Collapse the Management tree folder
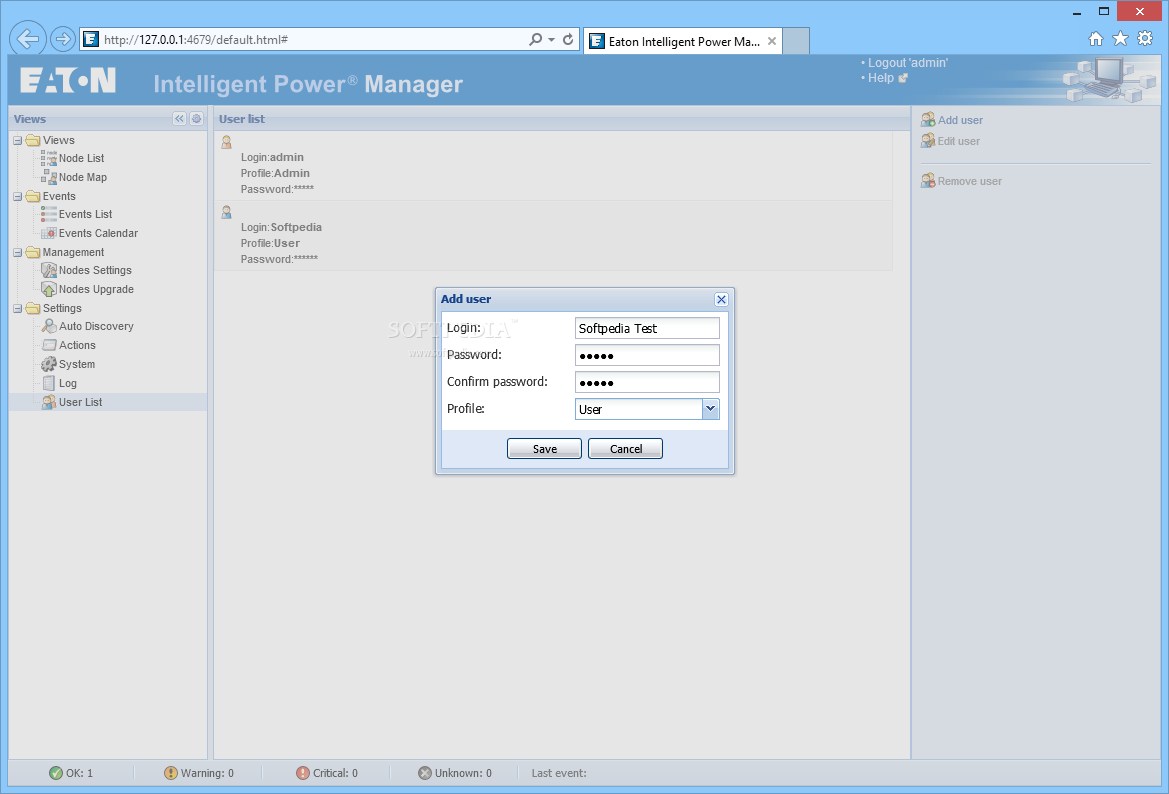The height and width of the screenshot is (794, 1169). pos(17,252)
